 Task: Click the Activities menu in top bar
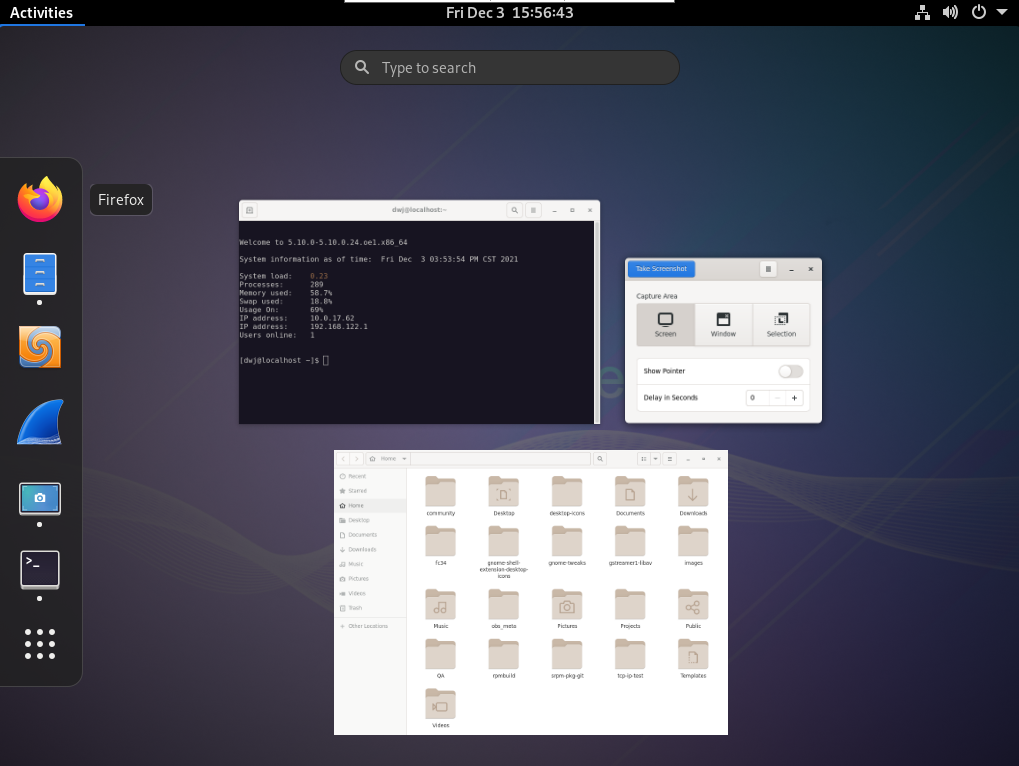pyautogui.click(x=41, y=13)
